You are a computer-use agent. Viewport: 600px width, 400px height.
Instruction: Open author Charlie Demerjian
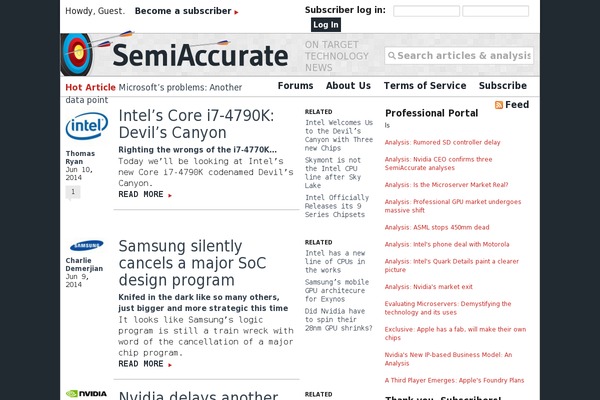coord(84,264)
